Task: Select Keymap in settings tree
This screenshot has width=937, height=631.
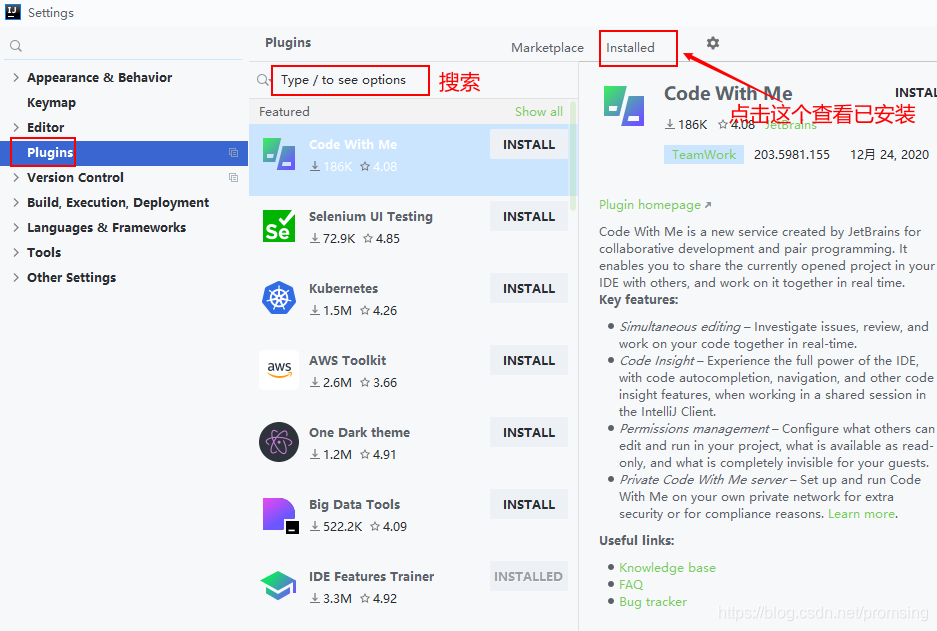Action: (x=51, y=103)
